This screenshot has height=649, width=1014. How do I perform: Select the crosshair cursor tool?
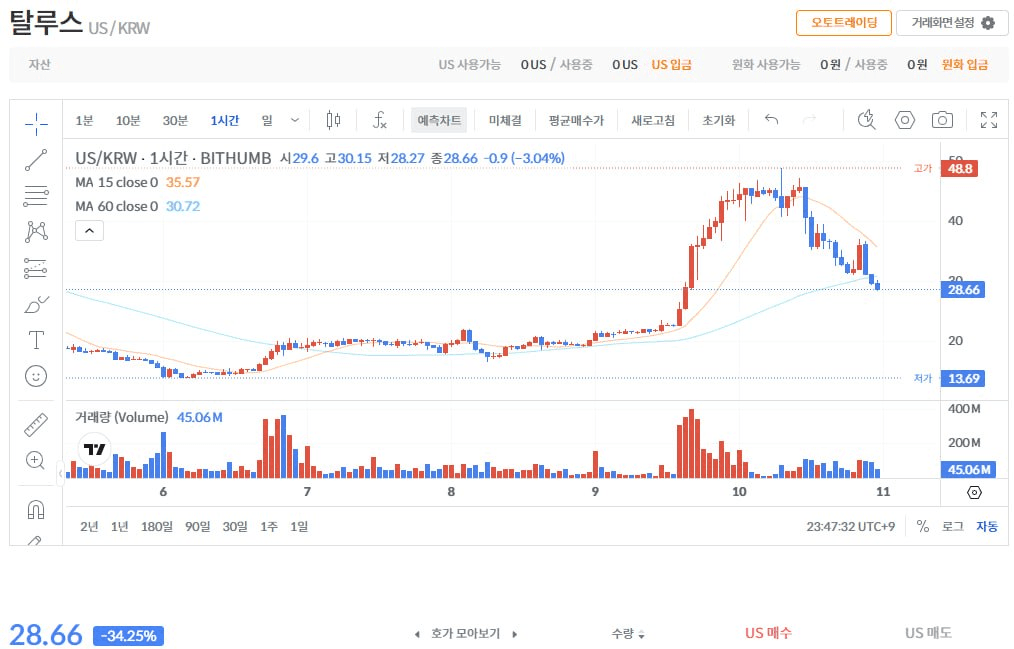36,123
